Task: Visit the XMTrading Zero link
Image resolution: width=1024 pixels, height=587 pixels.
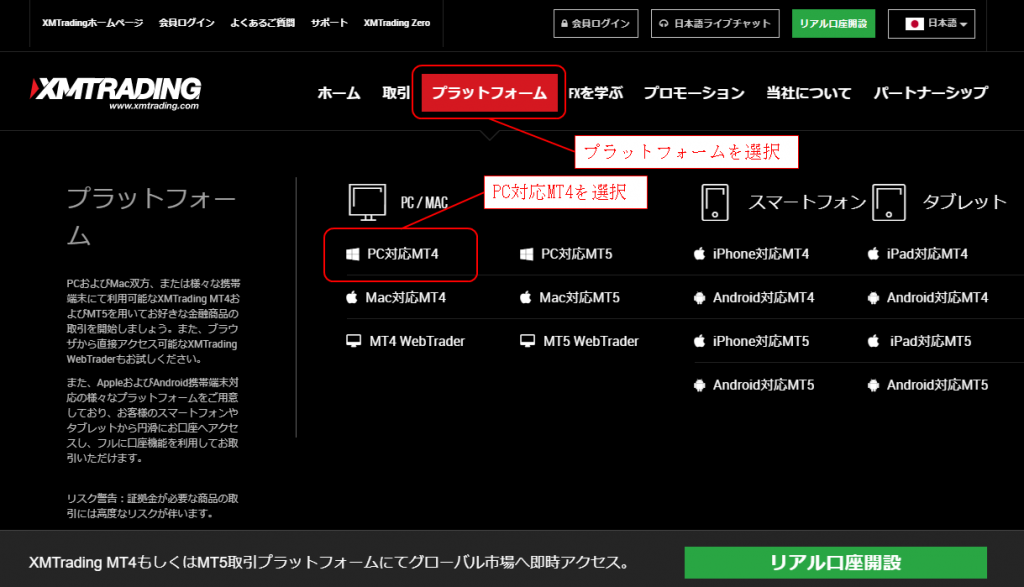Action: (397, 23)
